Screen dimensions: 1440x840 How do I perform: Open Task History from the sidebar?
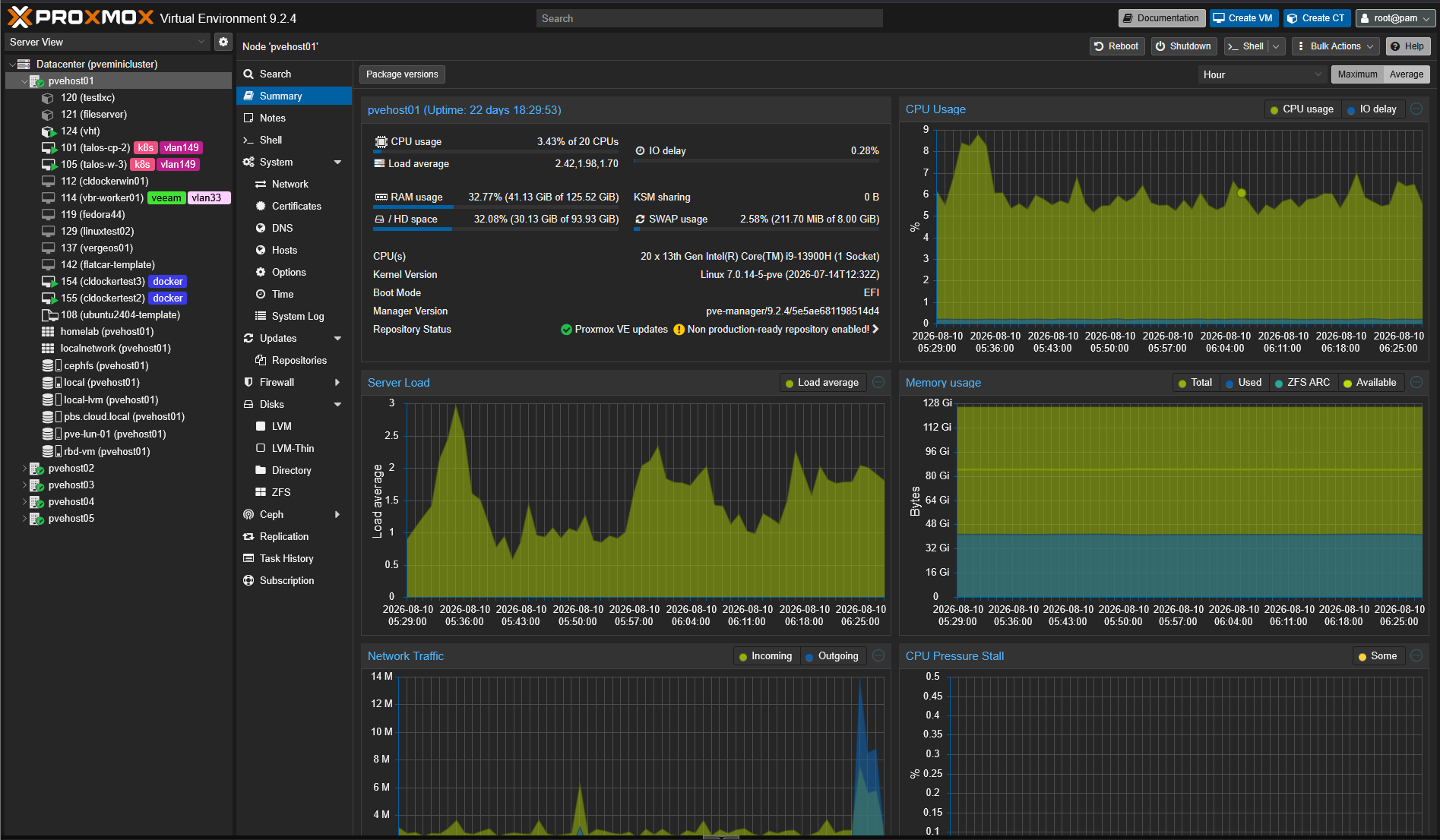click(286, 558)
